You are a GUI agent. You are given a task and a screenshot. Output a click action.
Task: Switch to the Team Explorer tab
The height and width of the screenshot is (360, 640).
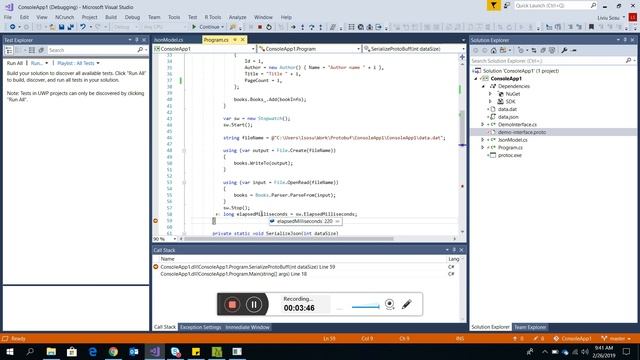click(x=530, y=327)
